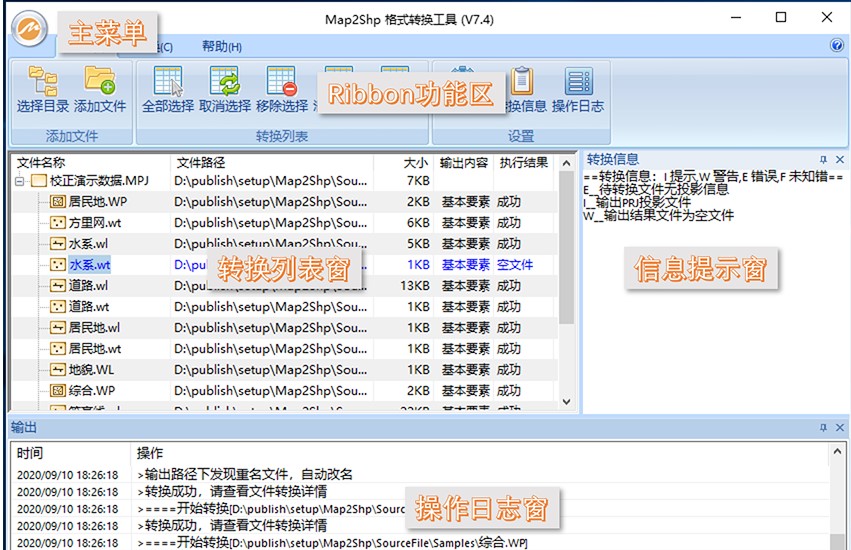Select the 地貌.WL file entry
This screenshot has height=550, width=851.
(x=91, y=370)
